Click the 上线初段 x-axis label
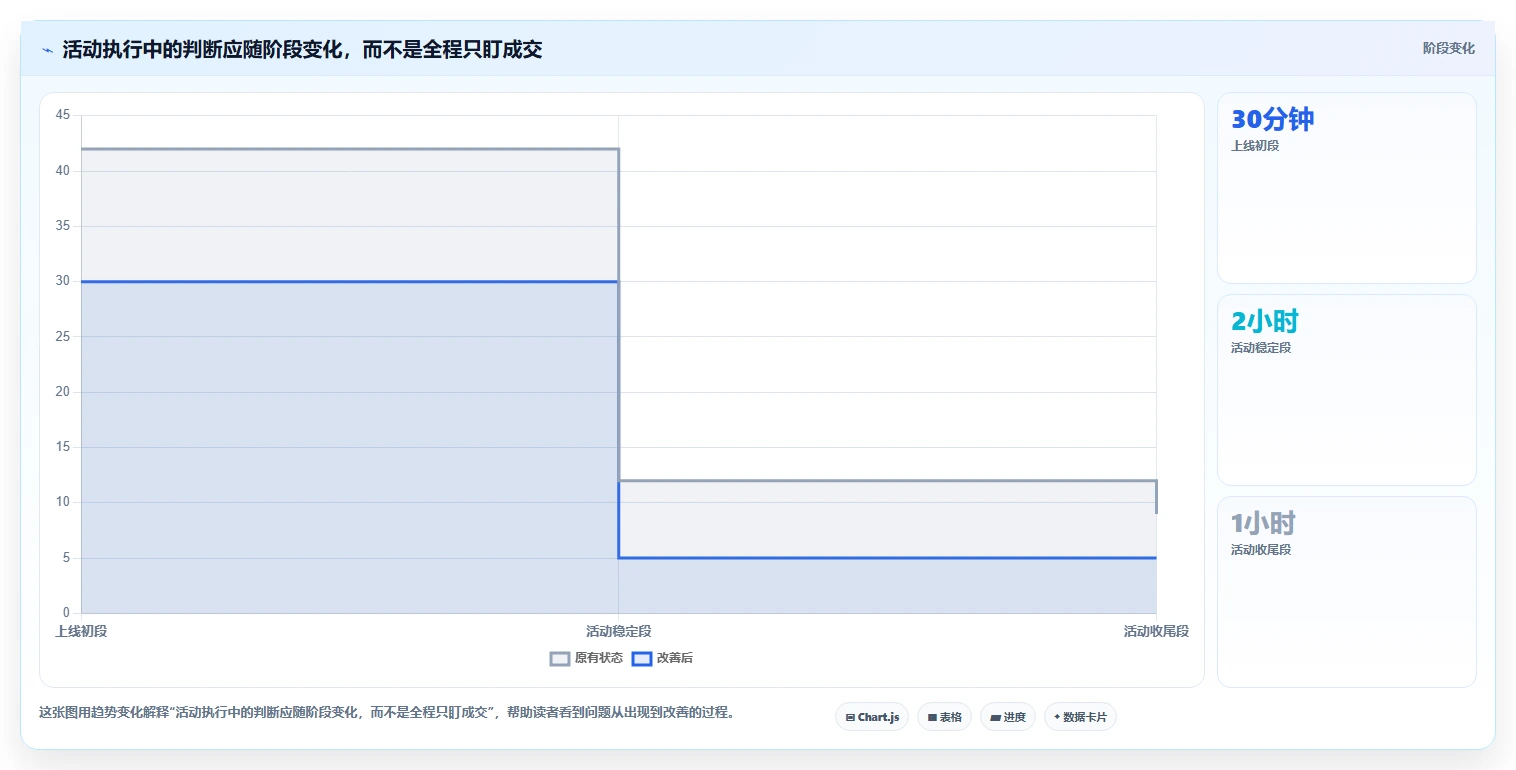The height and width of the screenshot is (770, 1516). [x=81, y=631]
